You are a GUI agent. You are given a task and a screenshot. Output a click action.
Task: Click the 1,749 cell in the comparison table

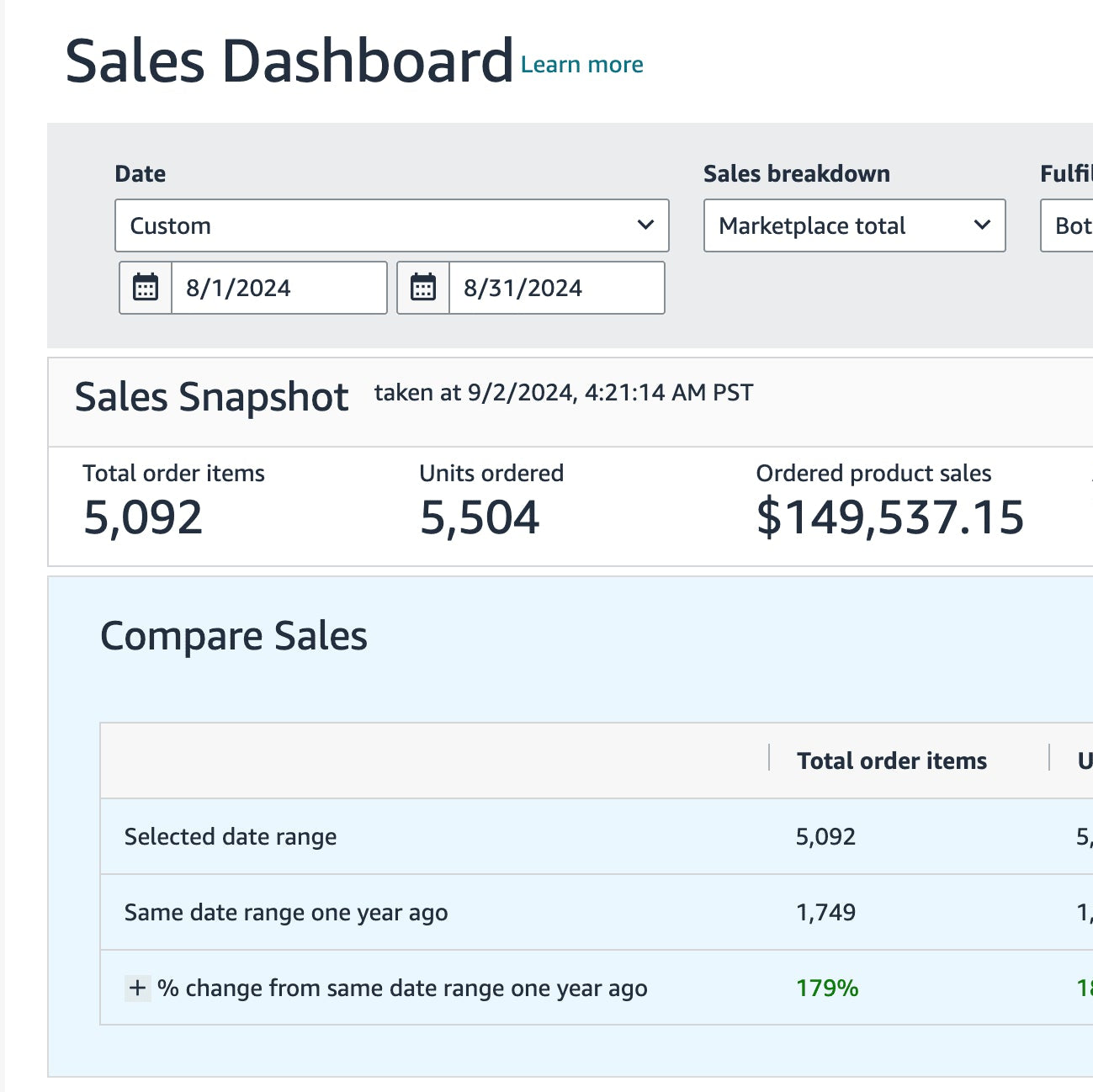(825, 912)
